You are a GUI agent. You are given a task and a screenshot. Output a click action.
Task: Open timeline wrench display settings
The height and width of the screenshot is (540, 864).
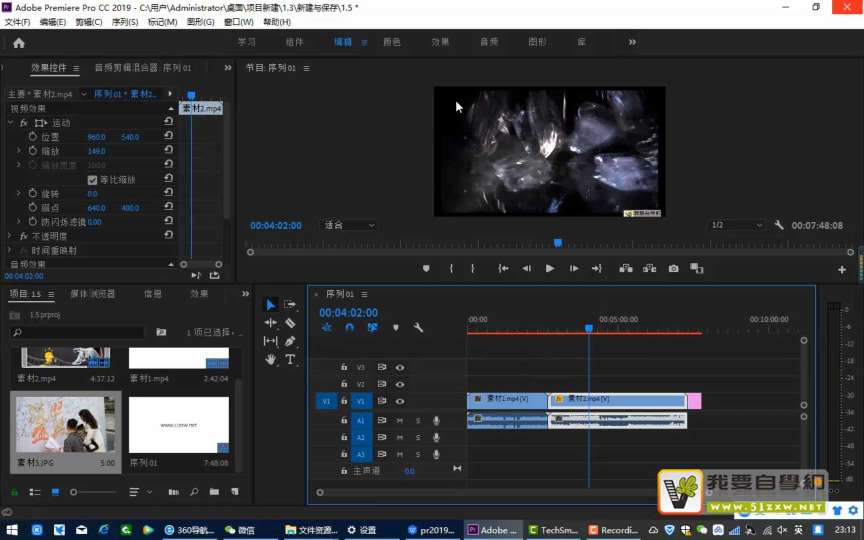418,327
